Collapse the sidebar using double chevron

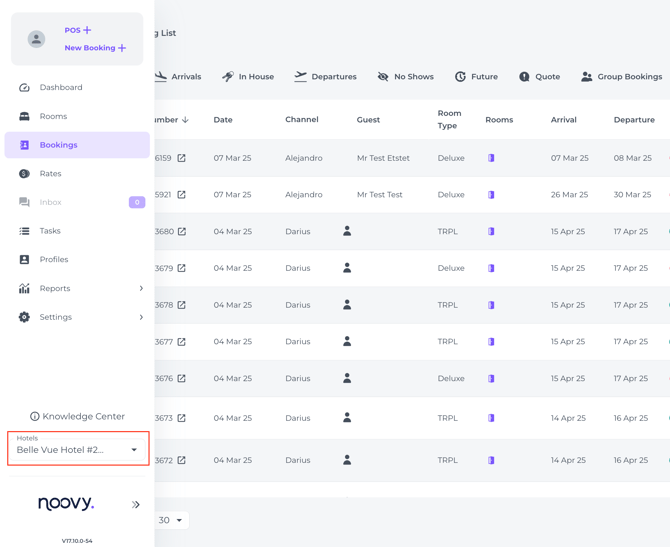[135, 505]
